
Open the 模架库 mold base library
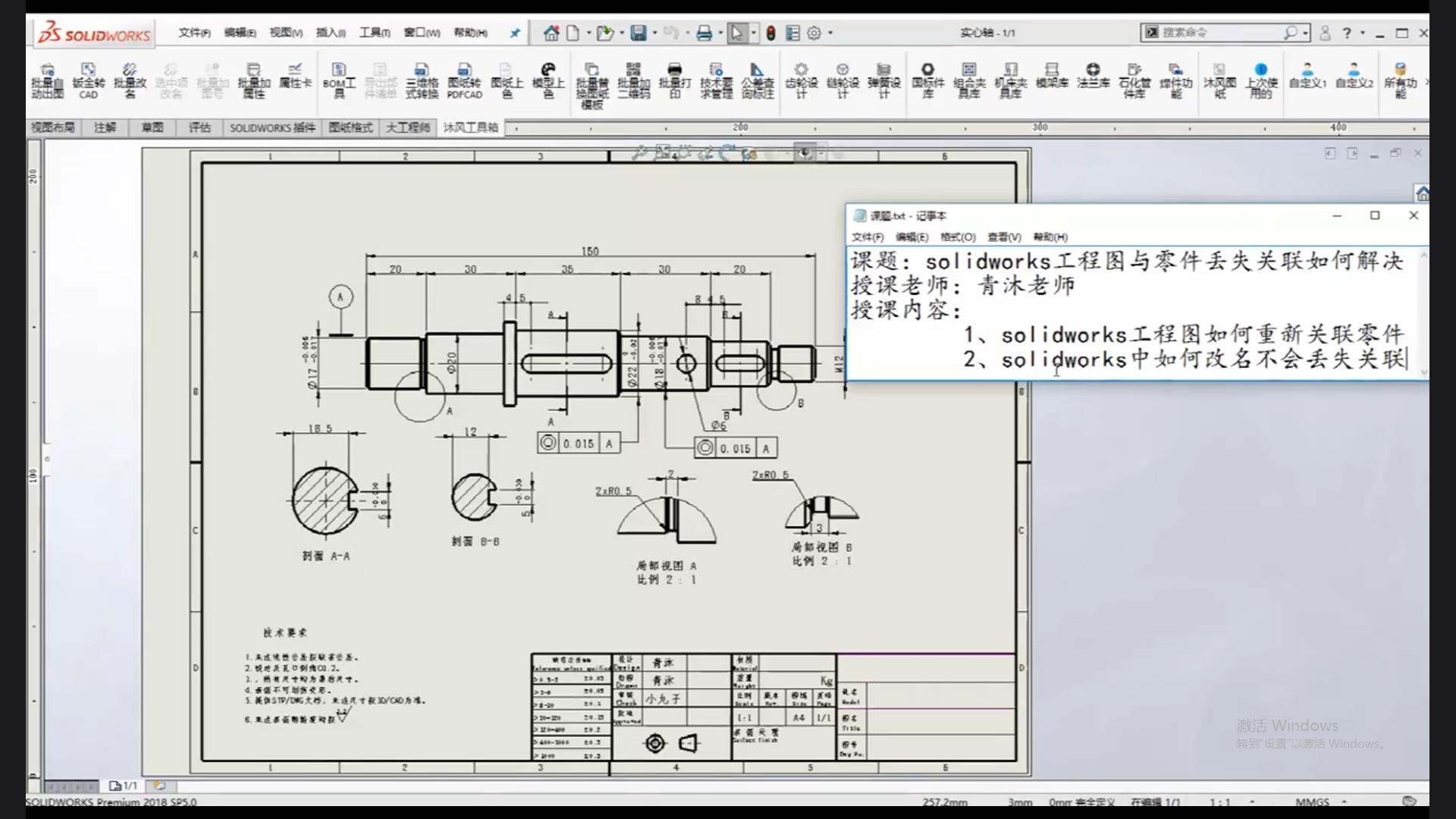tap(1052, 77)
